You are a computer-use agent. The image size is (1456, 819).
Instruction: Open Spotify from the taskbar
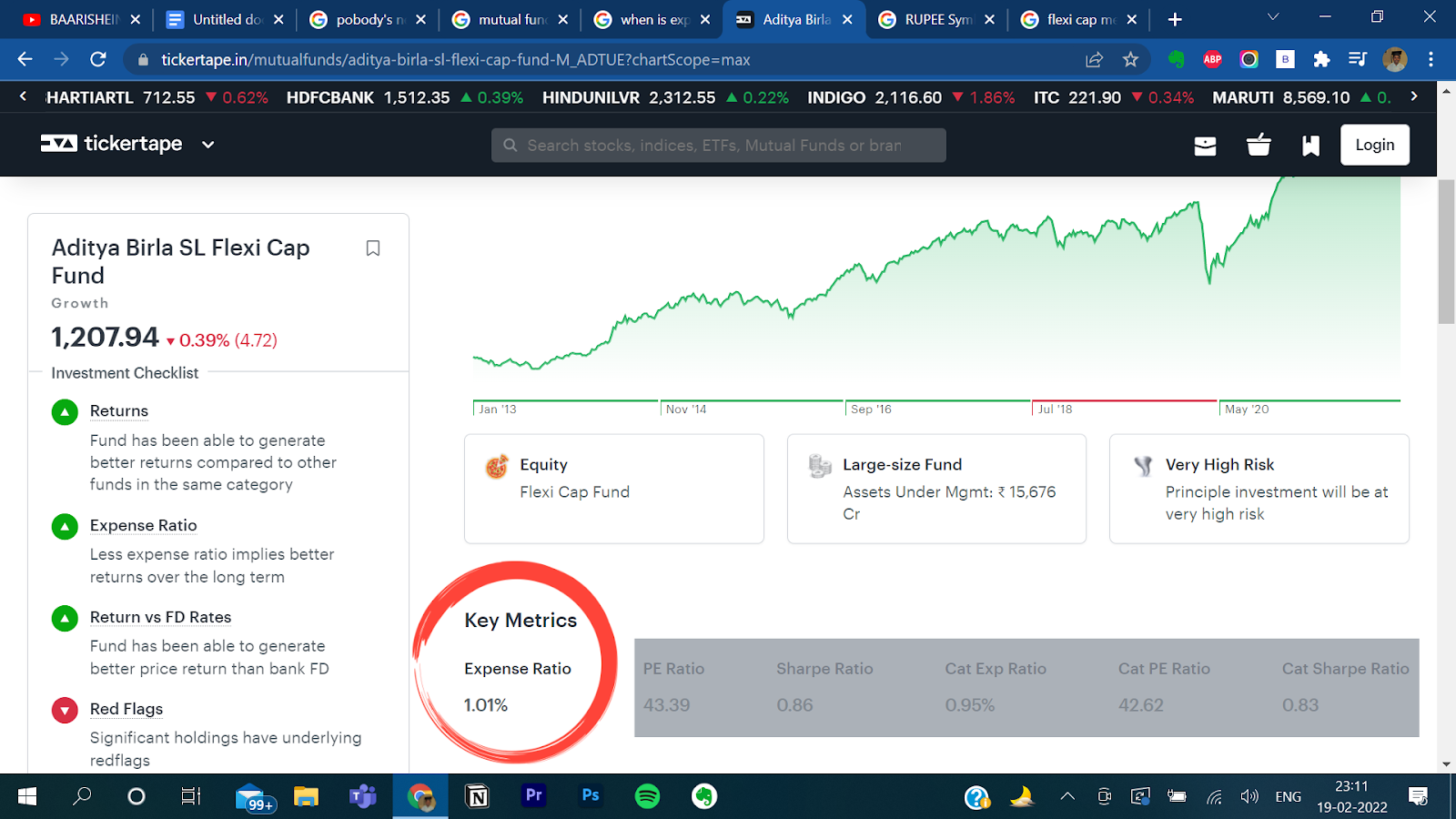[647, 797]
